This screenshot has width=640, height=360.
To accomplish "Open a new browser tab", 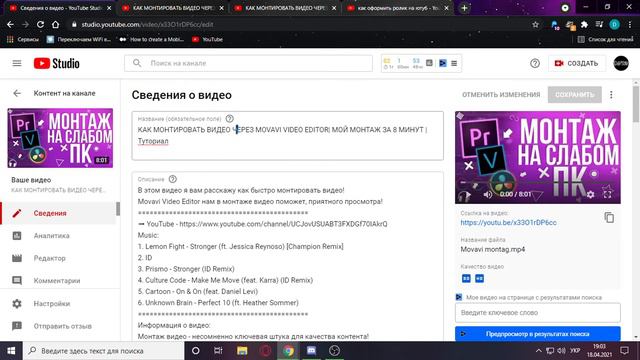I will click(464, 8).
